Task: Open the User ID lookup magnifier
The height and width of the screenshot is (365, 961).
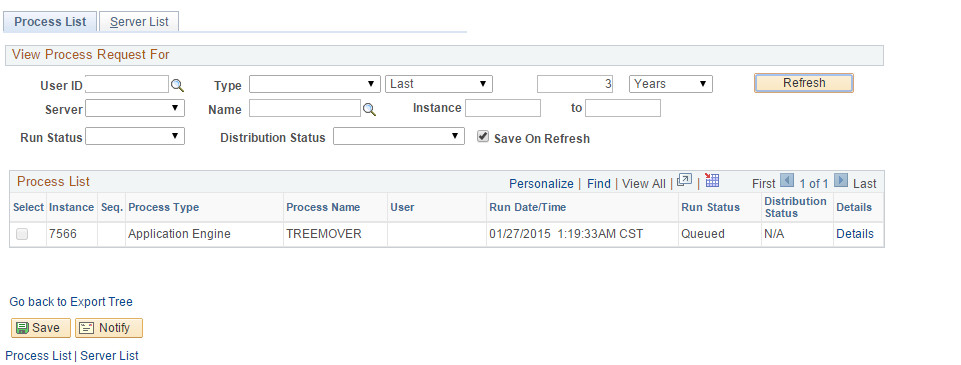Action: pyautogui.click(x=177, y=85)
